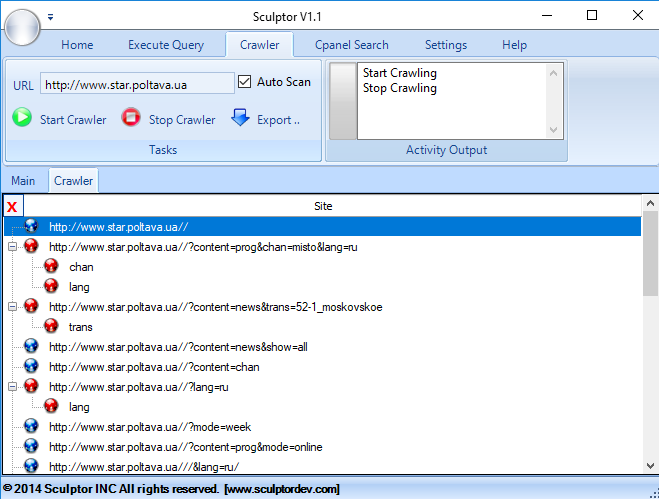659x499 pixels.
Task: Click the blue globe icon for ?mode=week URL
Action: [31, 427]
